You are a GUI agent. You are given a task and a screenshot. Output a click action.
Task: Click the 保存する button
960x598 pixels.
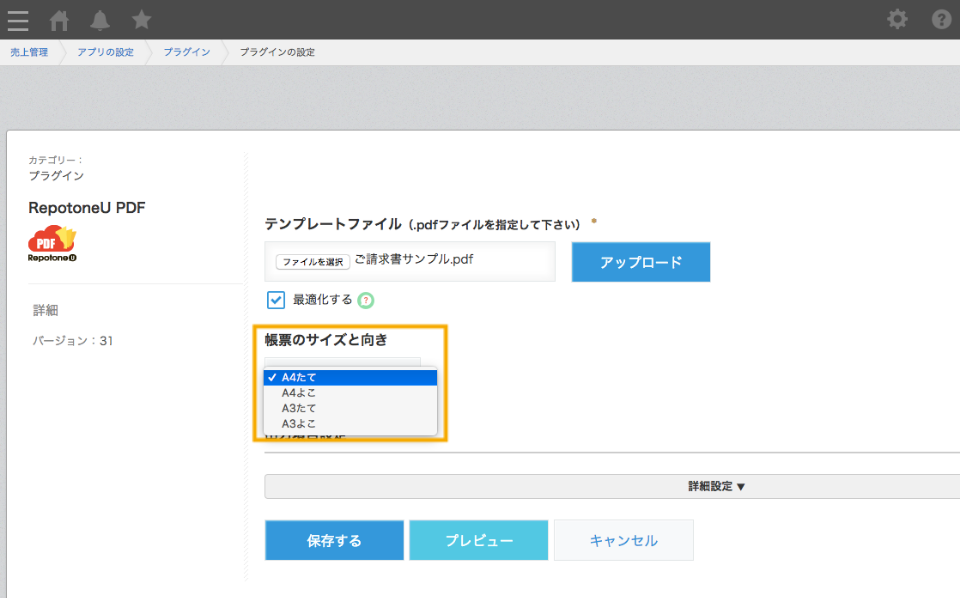(334, 540)
